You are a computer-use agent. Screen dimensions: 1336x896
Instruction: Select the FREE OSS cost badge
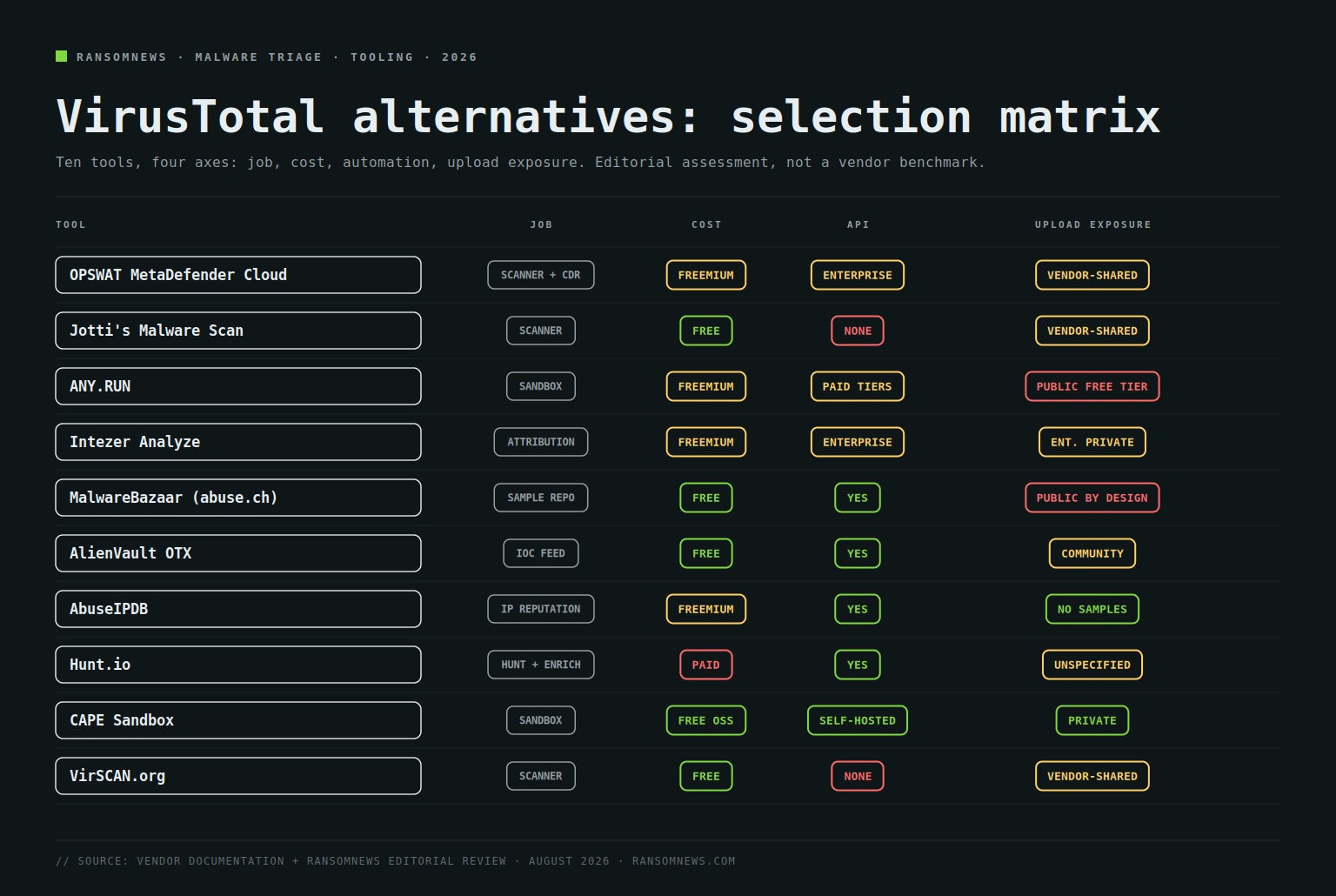tap(706, 720)
